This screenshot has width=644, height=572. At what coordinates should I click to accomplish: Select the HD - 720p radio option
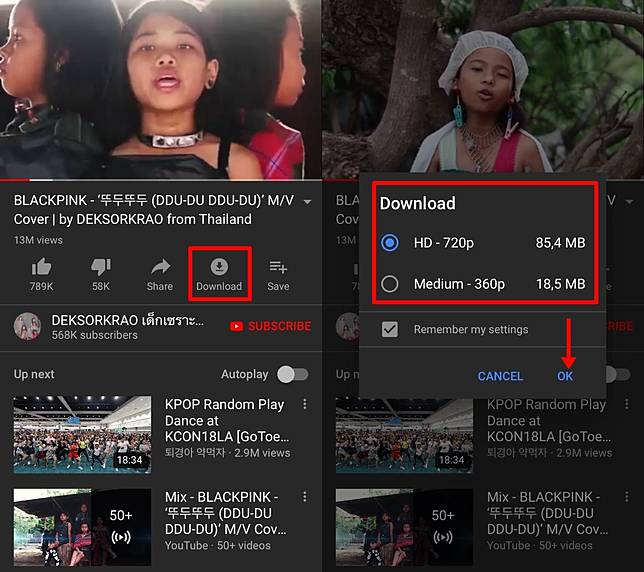pos(390,243)
